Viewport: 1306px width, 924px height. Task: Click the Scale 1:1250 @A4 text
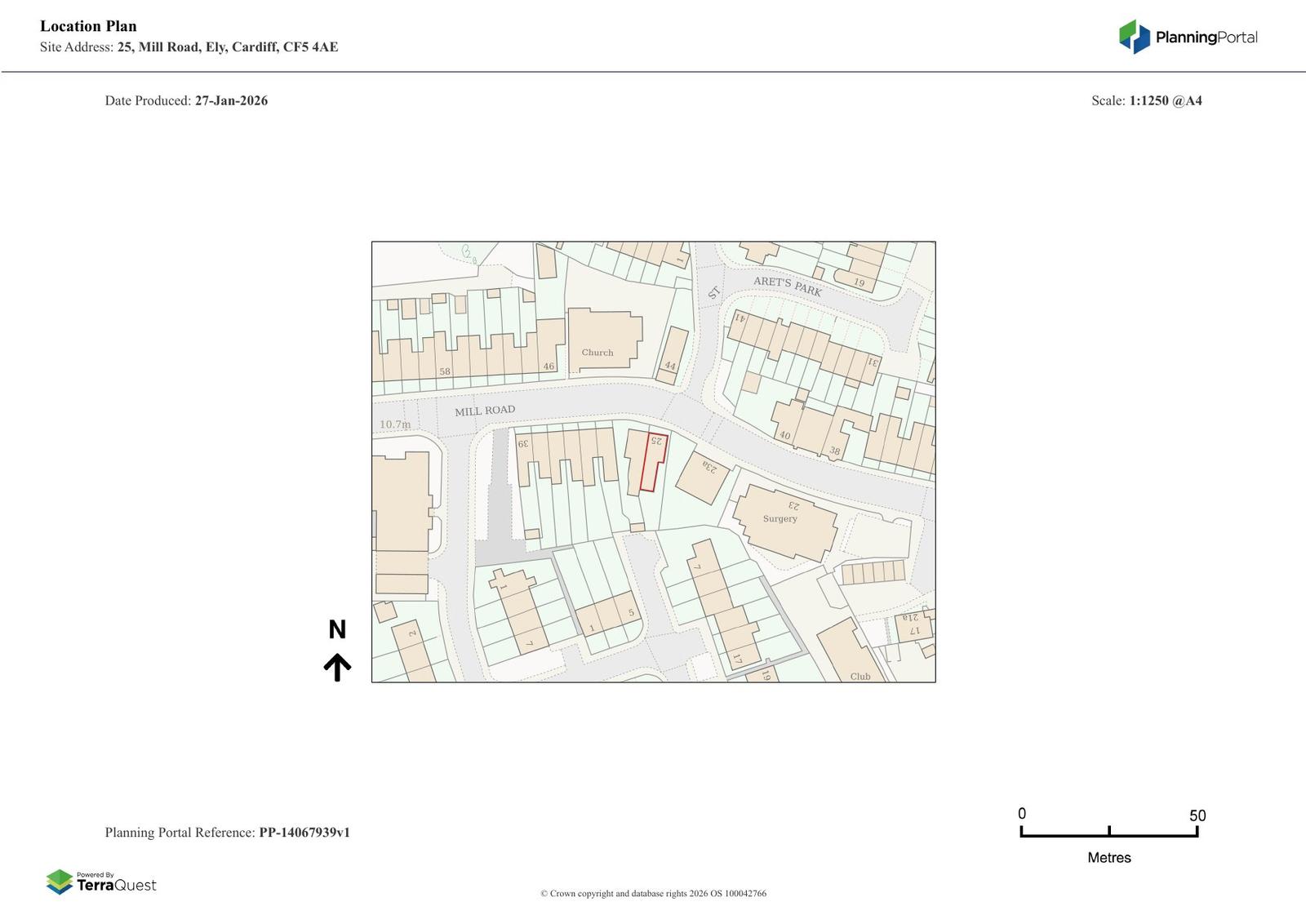point(1146,100)
